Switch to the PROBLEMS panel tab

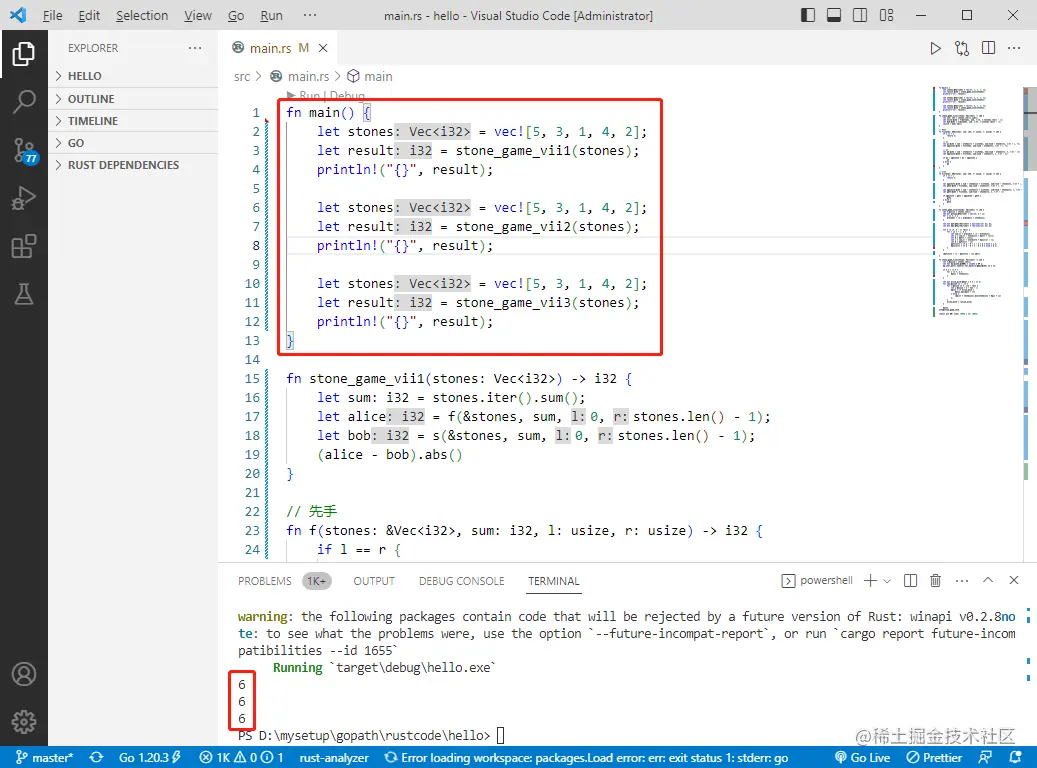[265, 581]
